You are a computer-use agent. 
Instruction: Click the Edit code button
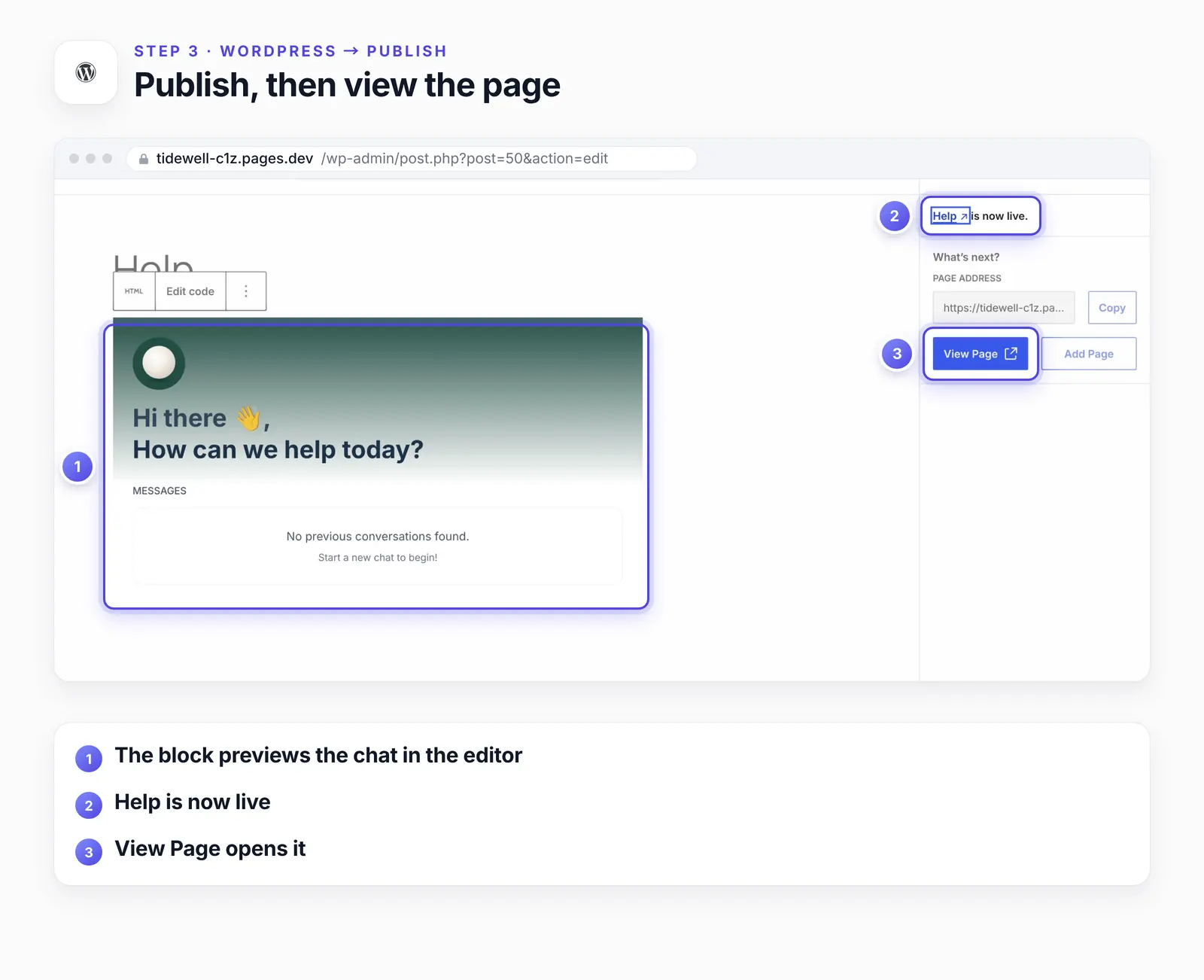(190, 291)
